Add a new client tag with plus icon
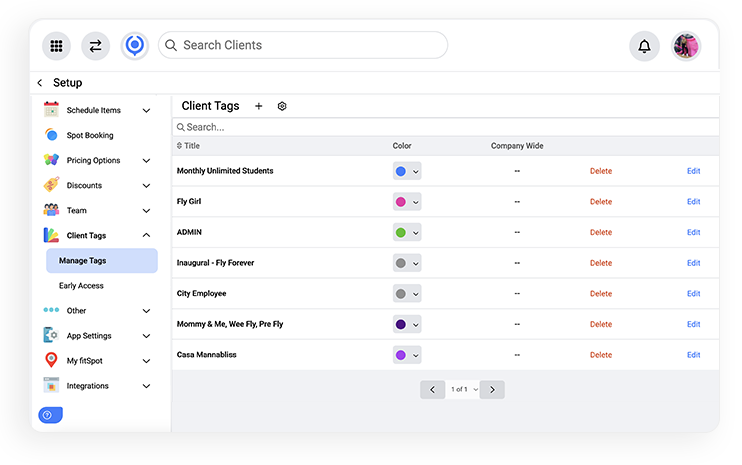The image size is (742, 465). click(x=258, y=106)
